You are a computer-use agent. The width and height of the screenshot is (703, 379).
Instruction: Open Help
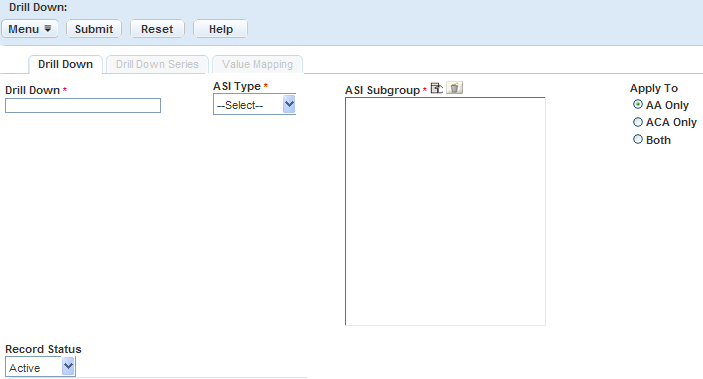221,29
